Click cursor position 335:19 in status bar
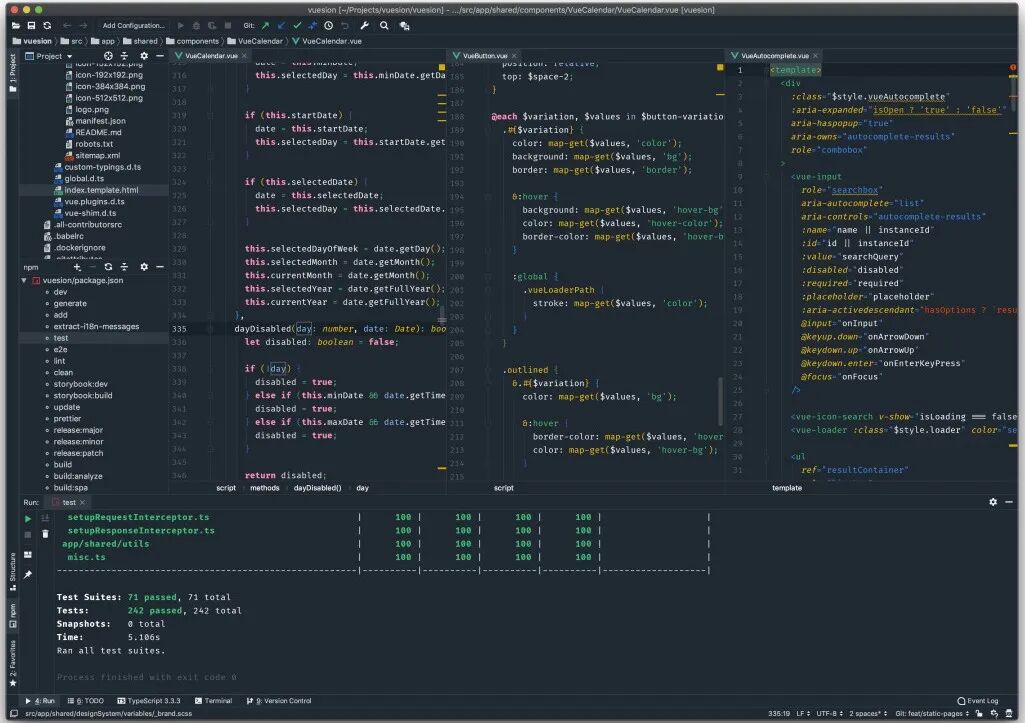 (779, 713)
